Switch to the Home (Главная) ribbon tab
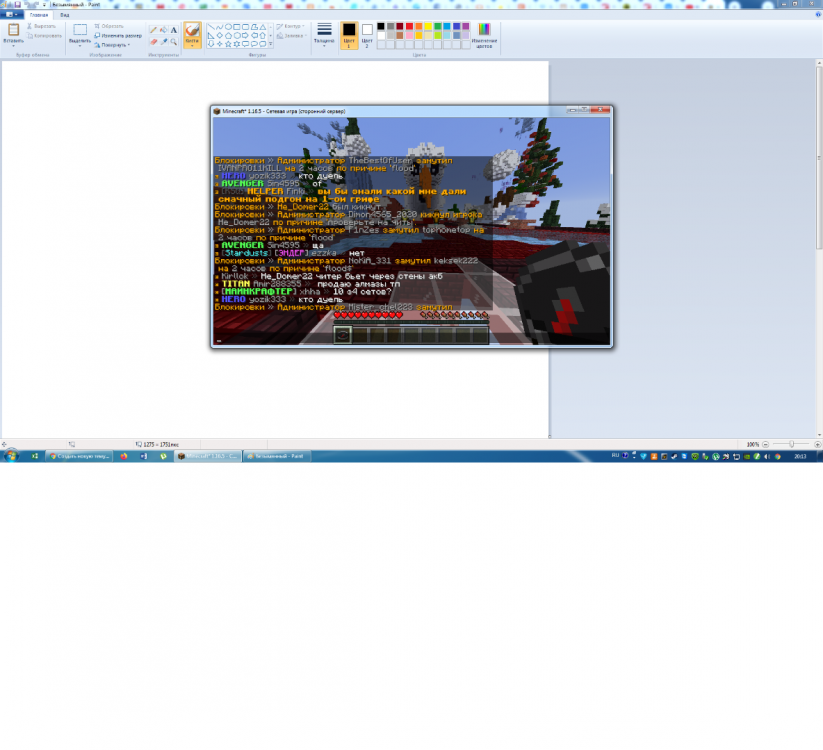 39,15
